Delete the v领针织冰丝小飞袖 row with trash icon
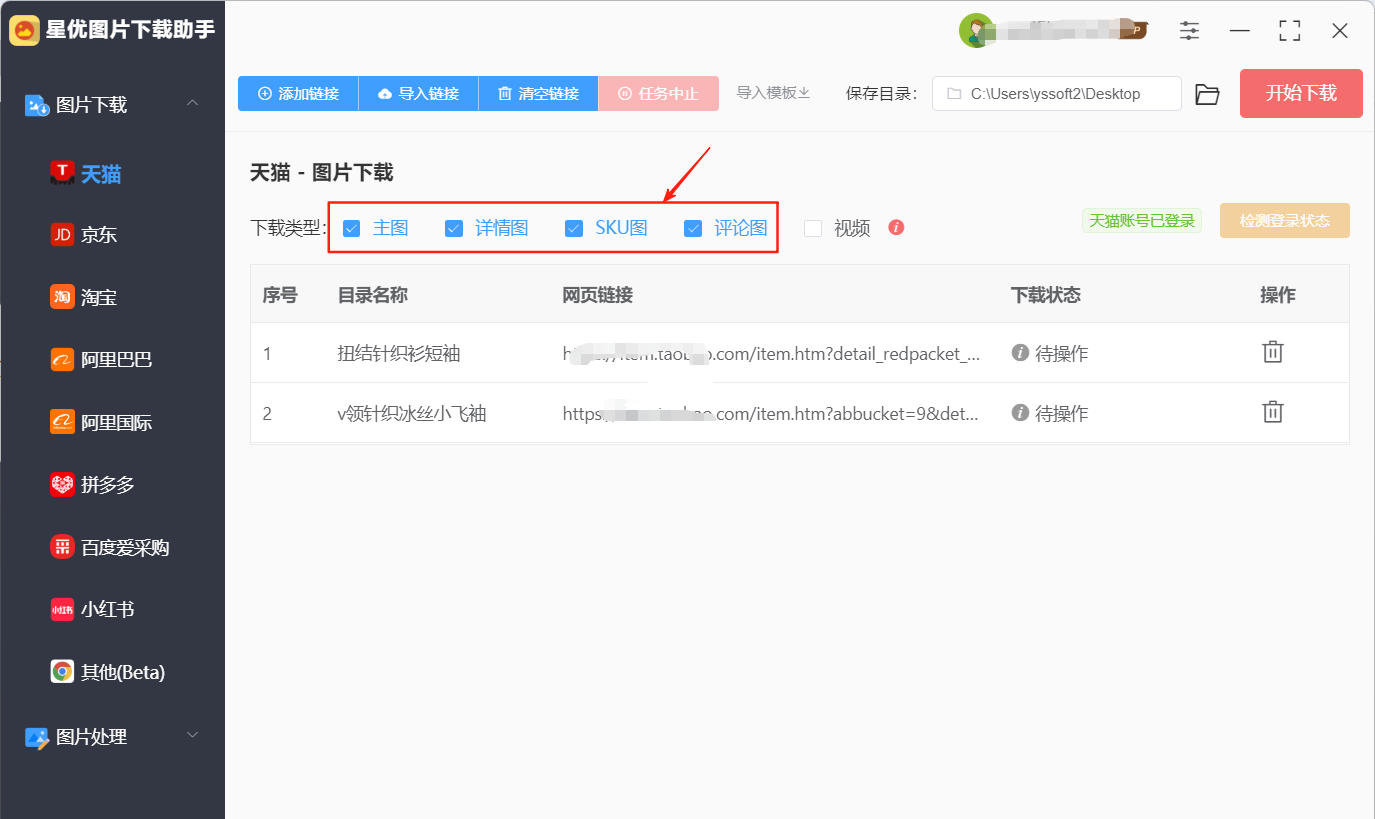 point(1273,412)
